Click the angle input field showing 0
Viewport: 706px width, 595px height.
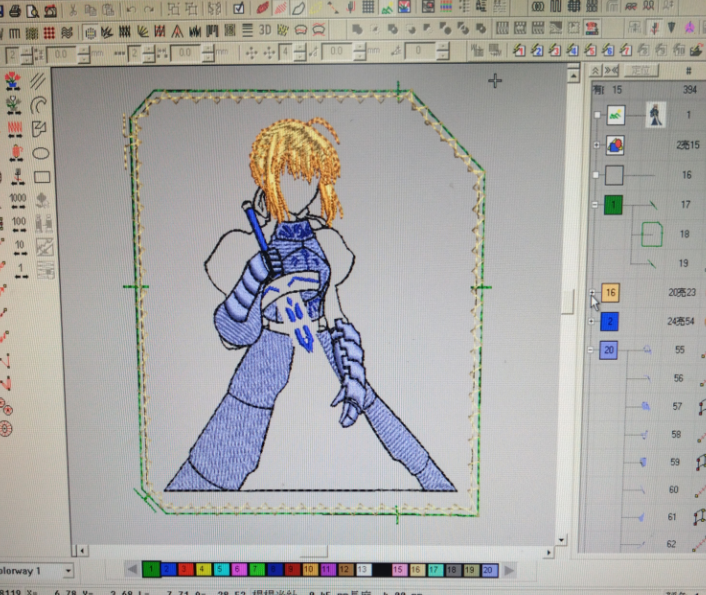419,50
